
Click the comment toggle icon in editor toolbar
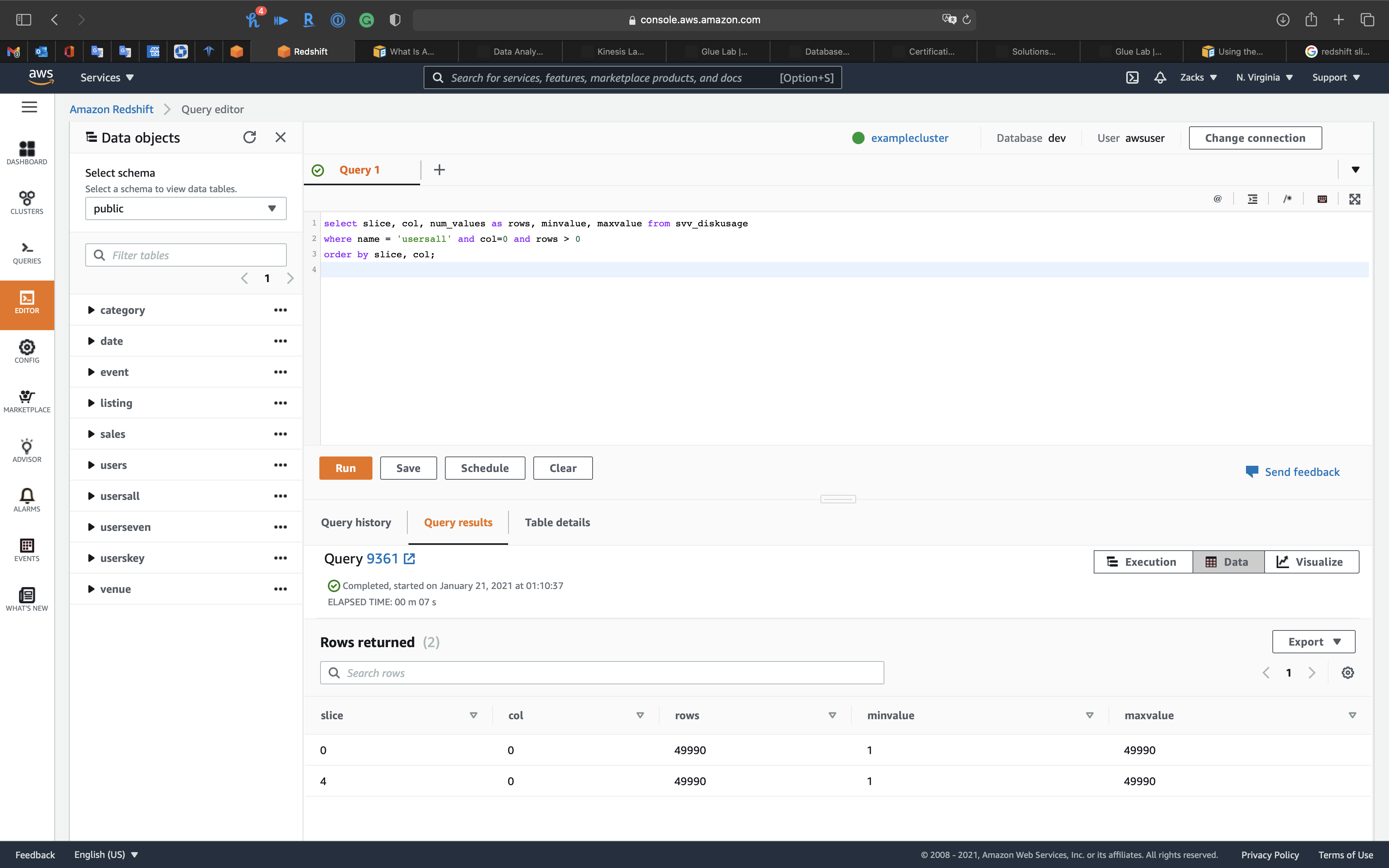point(1287,199)
